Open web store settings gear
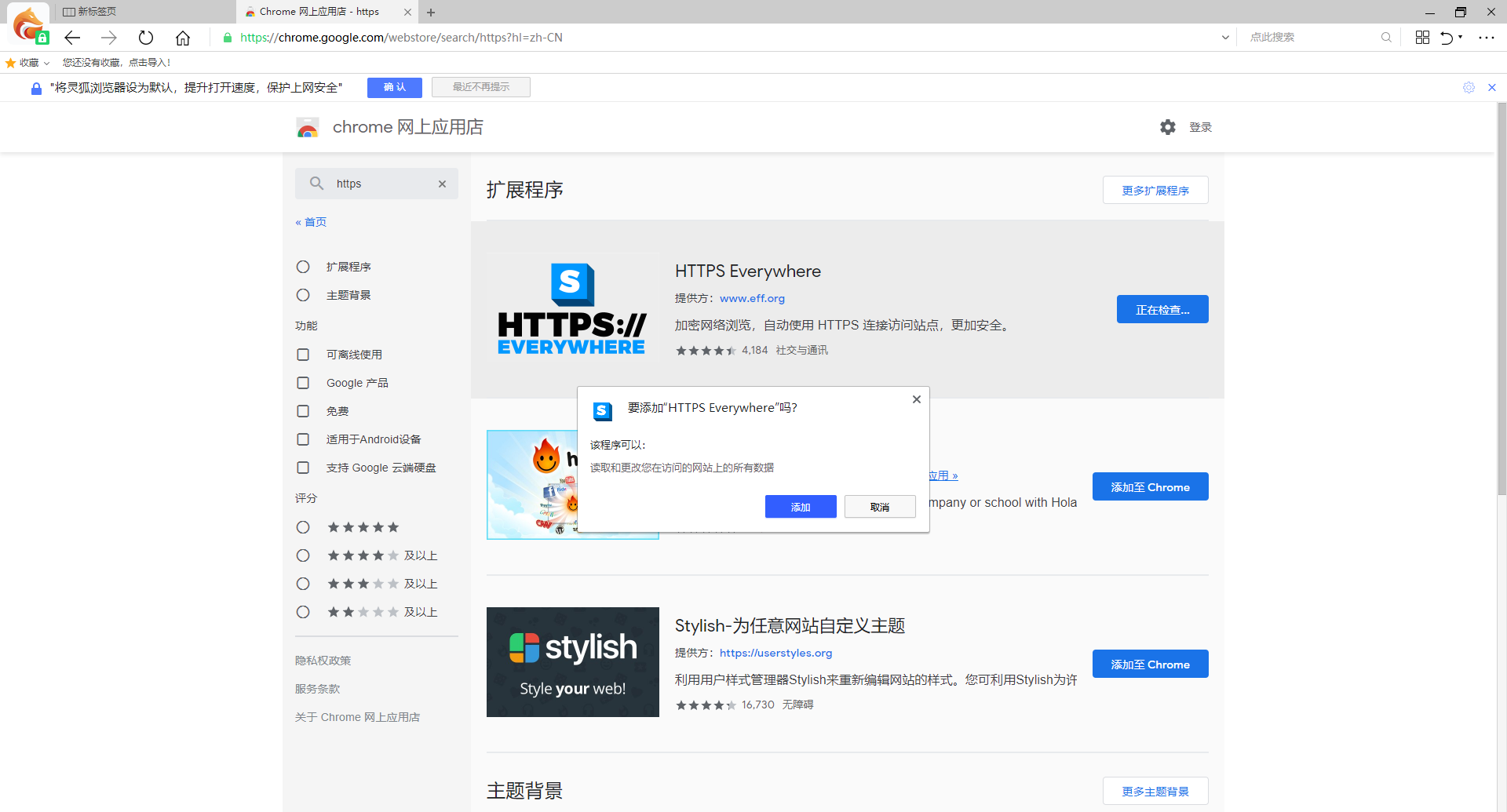This screenshot has width=1507, height=812. click(1168, 127)
